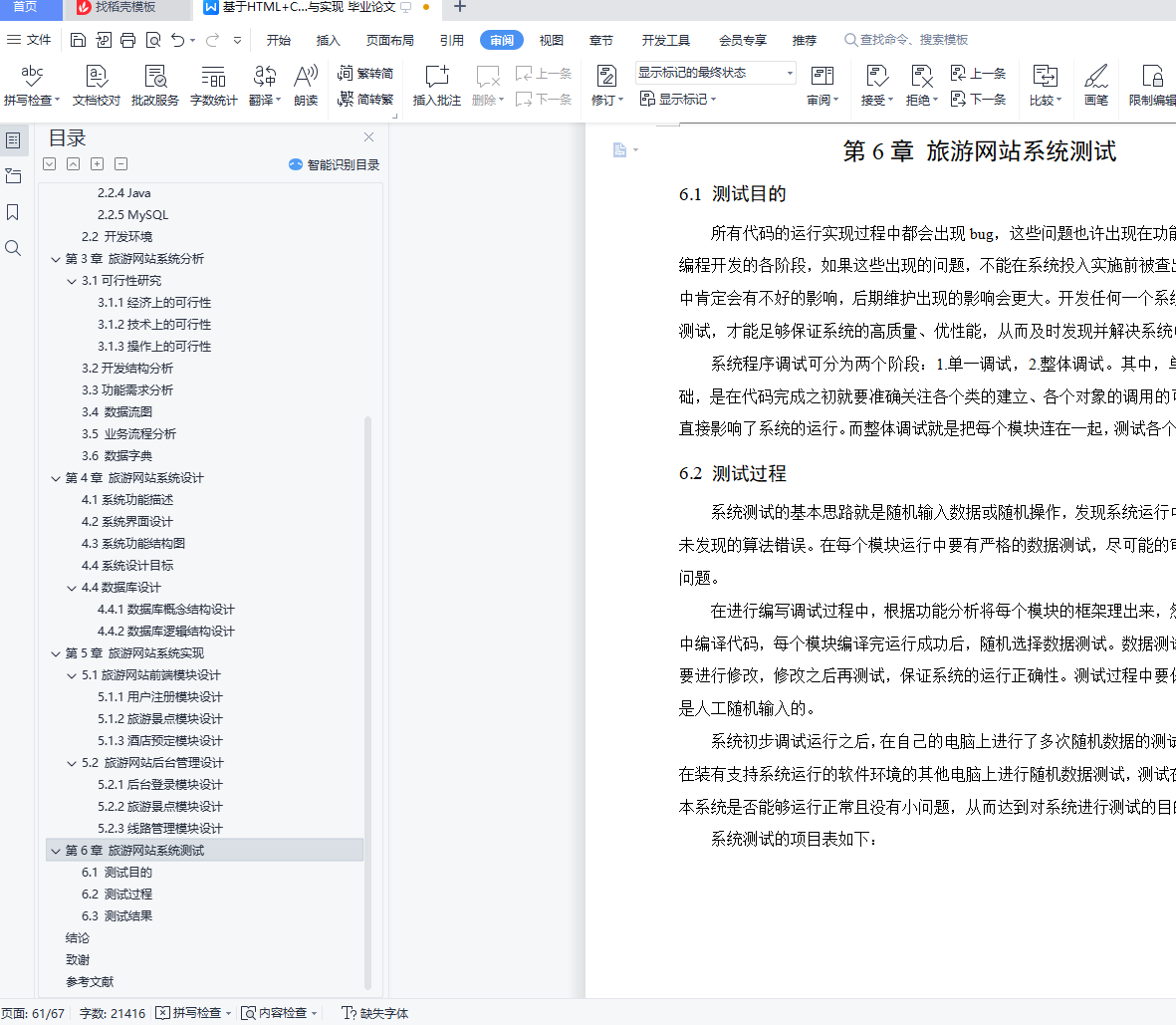Close the 目录 navigation pane

(368, 136)
